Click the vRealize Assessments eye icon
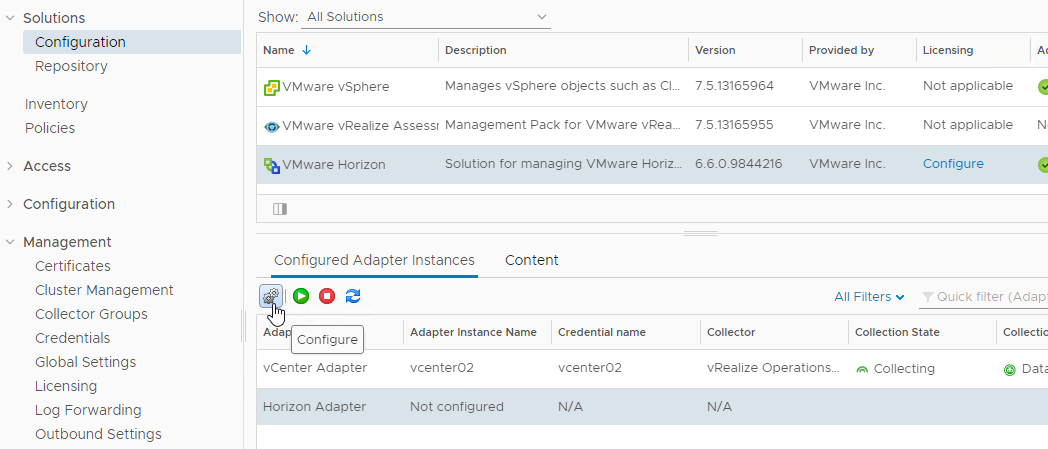Screen dimensions: 1048x449 tap(271, 126)
